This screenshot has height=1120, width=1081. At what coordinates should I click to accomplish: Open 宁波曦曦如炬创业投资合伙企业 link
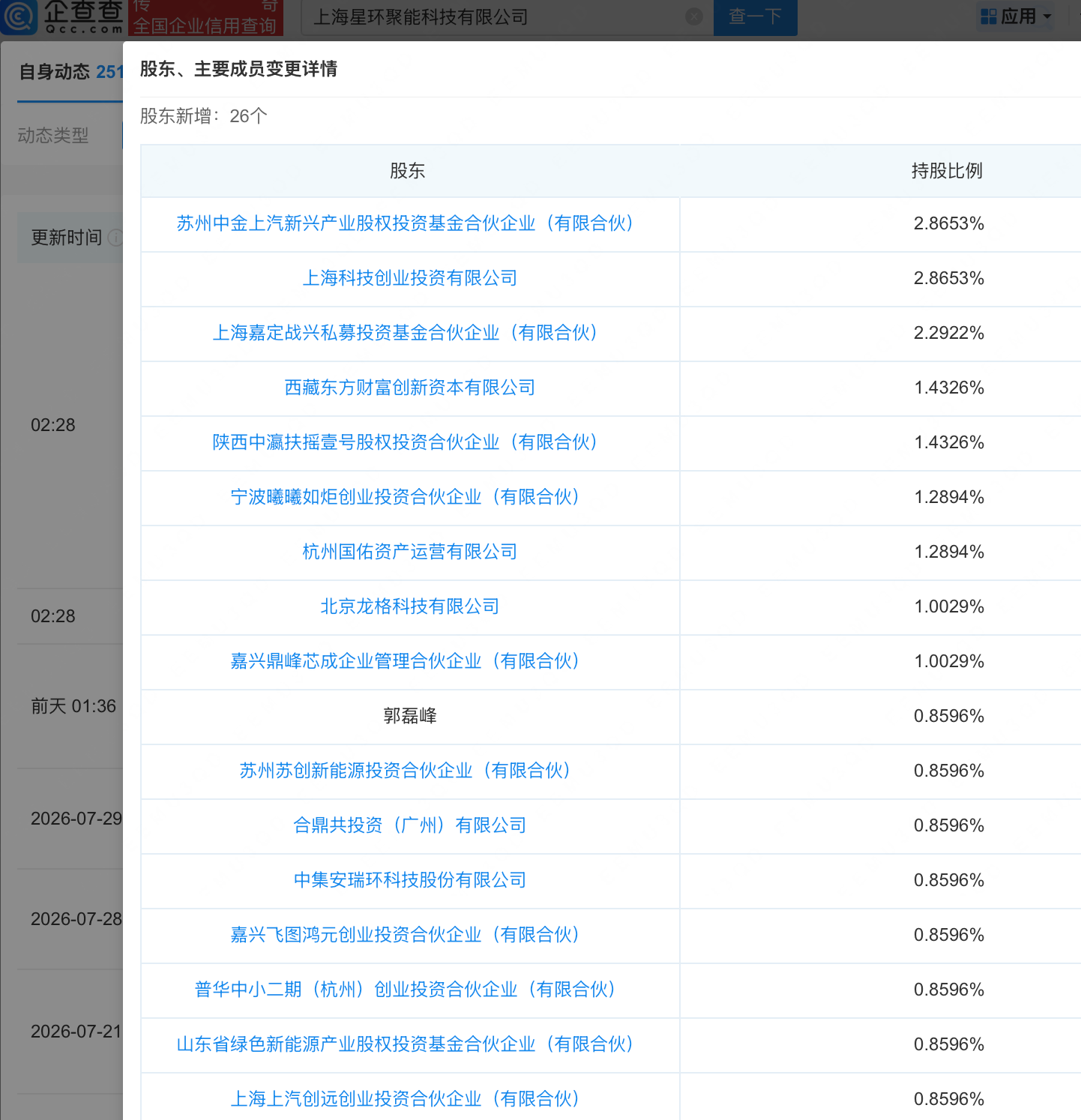pyautogui.click(x=406, y=497)
